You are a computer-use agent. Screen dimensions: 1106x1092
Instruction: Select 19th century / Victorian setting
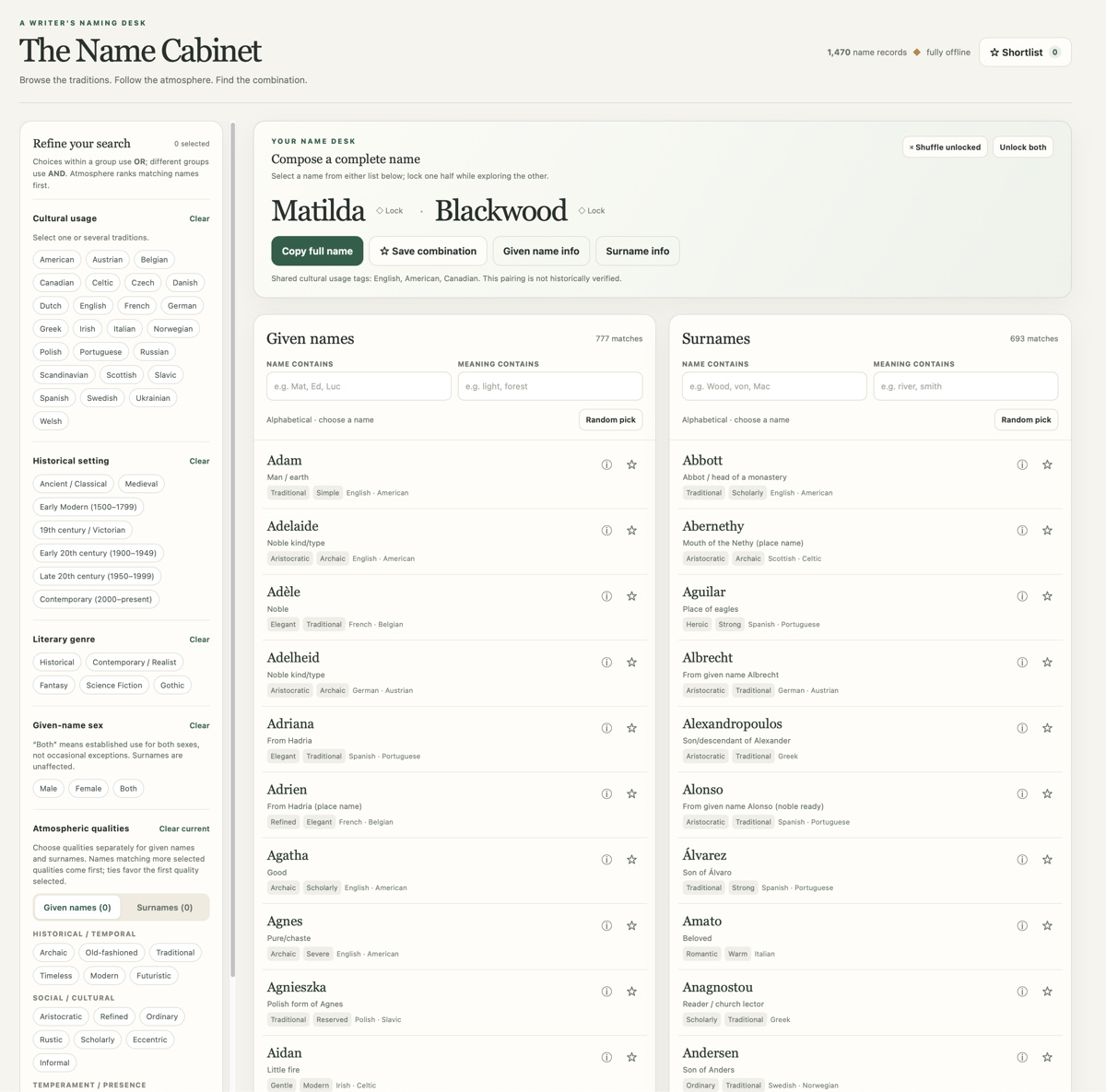(x=82, y=530)
